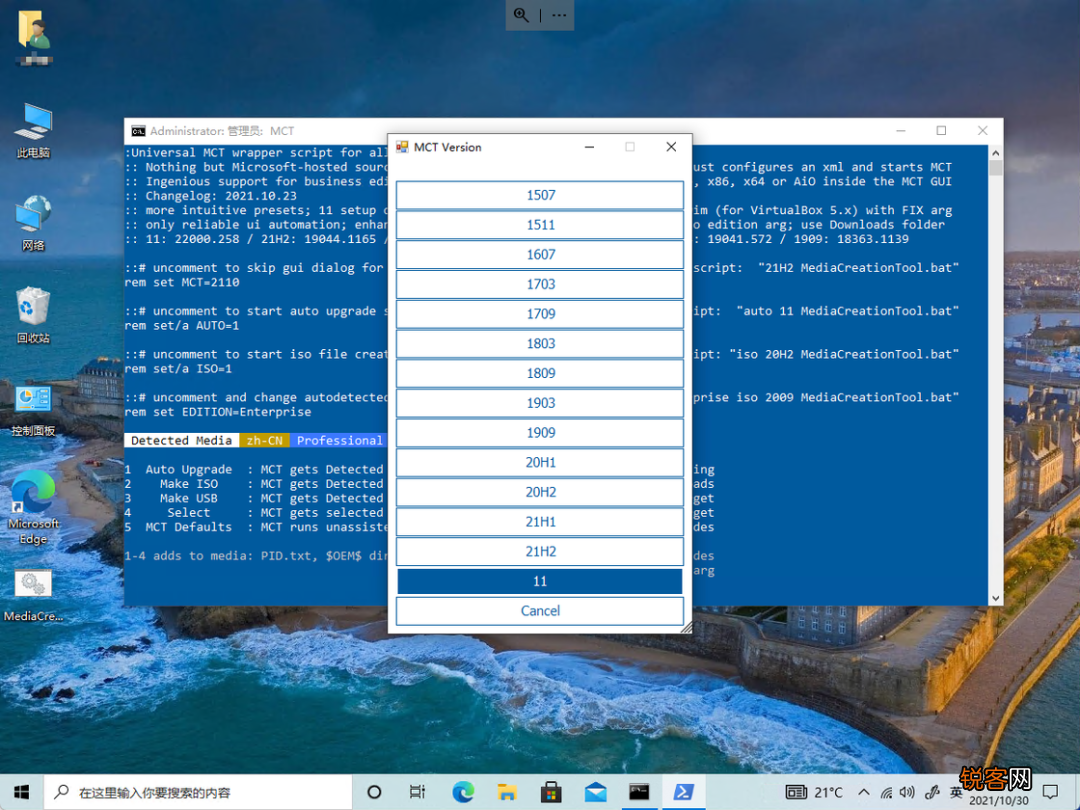Open the Windows Start menu
This screenshot has width=1080, height=810.
coord(21,792)
